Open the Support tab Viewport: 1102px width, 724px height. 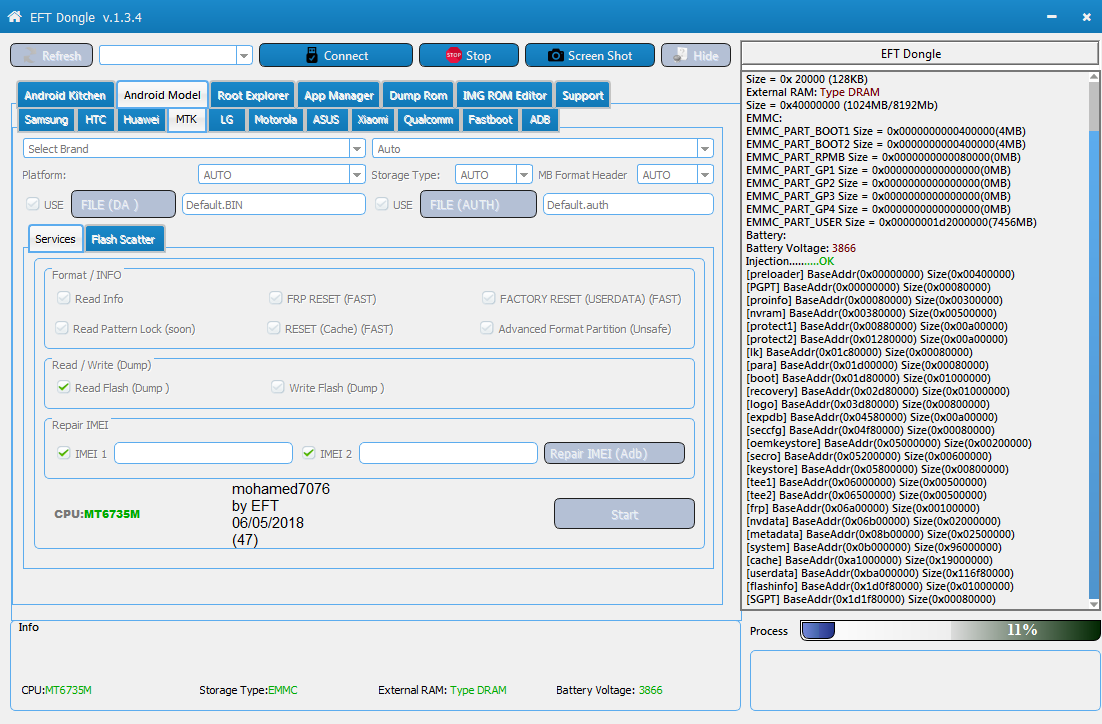(583, 96)
